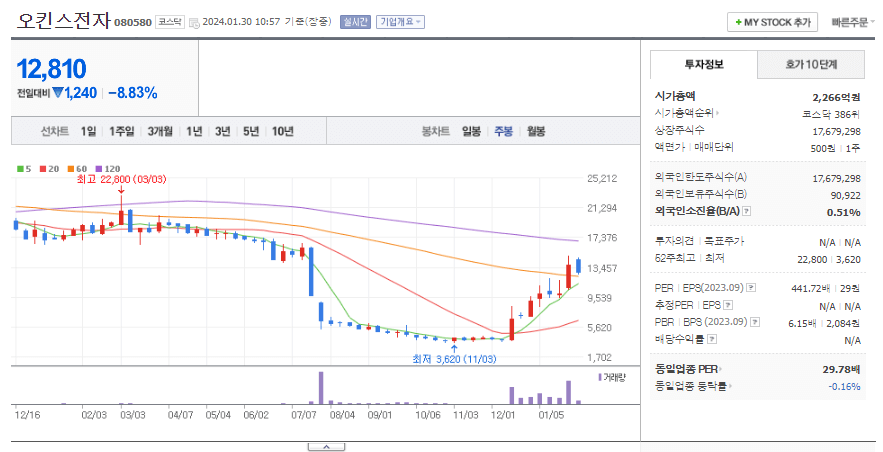Click the industry PER value 29.78배
This screenshot has height=452, width=883.
841,370
